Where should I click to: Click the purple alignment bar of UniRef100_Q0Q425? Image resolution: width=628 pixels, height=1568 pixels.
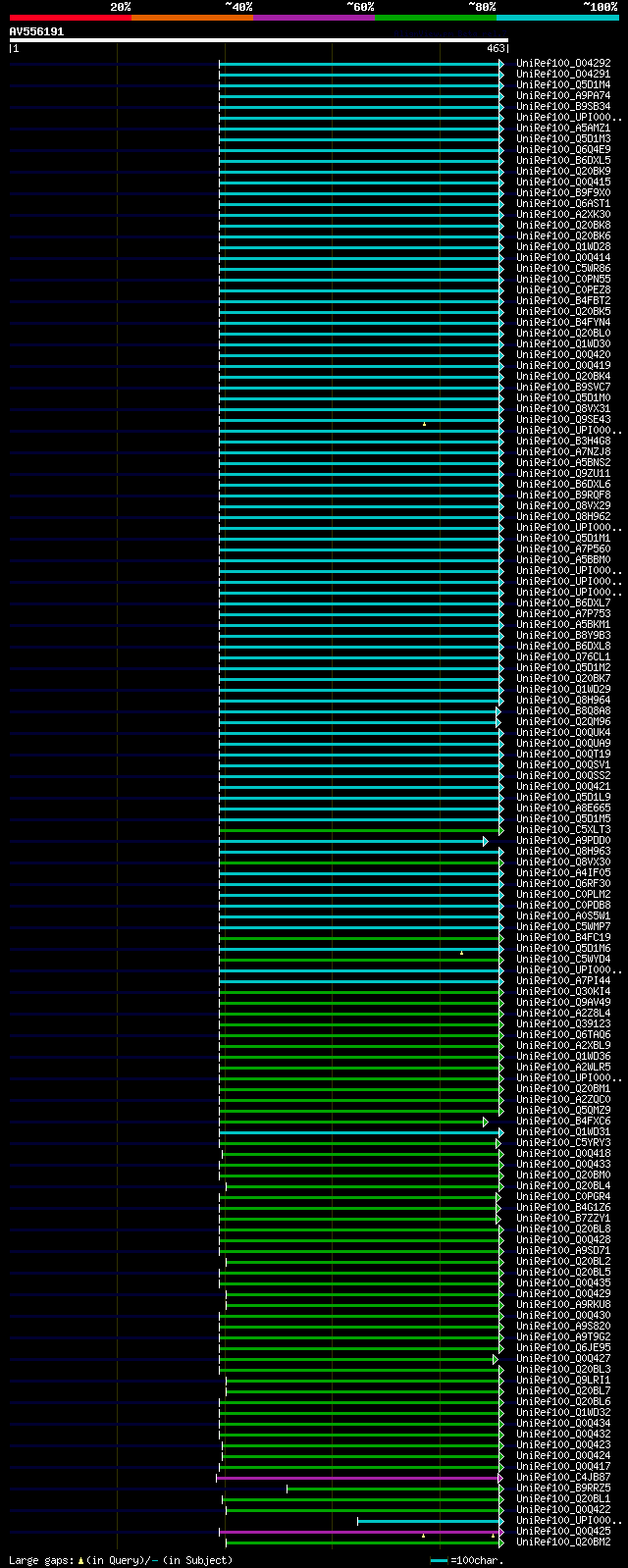[x=361, y=1532]
